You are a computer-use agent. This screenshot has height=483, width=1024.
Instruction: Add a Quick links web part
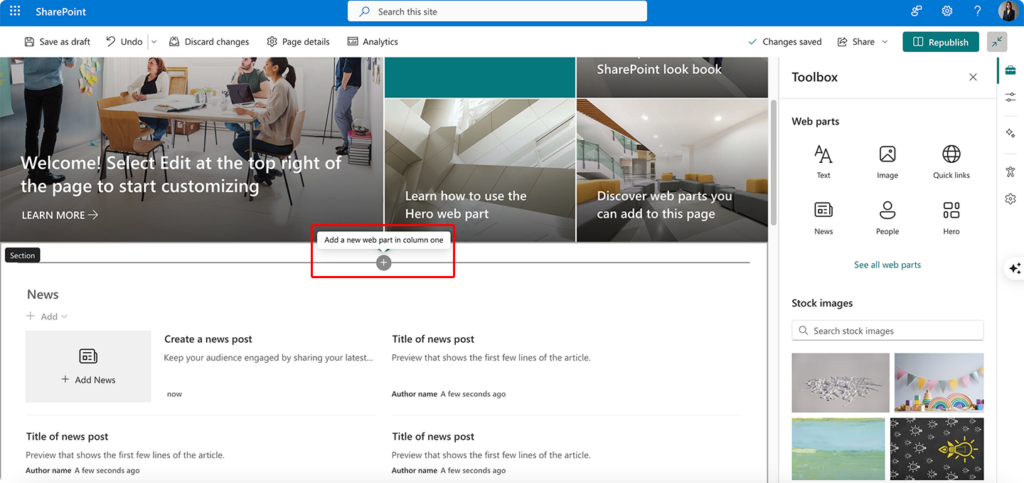click(951, 162)
